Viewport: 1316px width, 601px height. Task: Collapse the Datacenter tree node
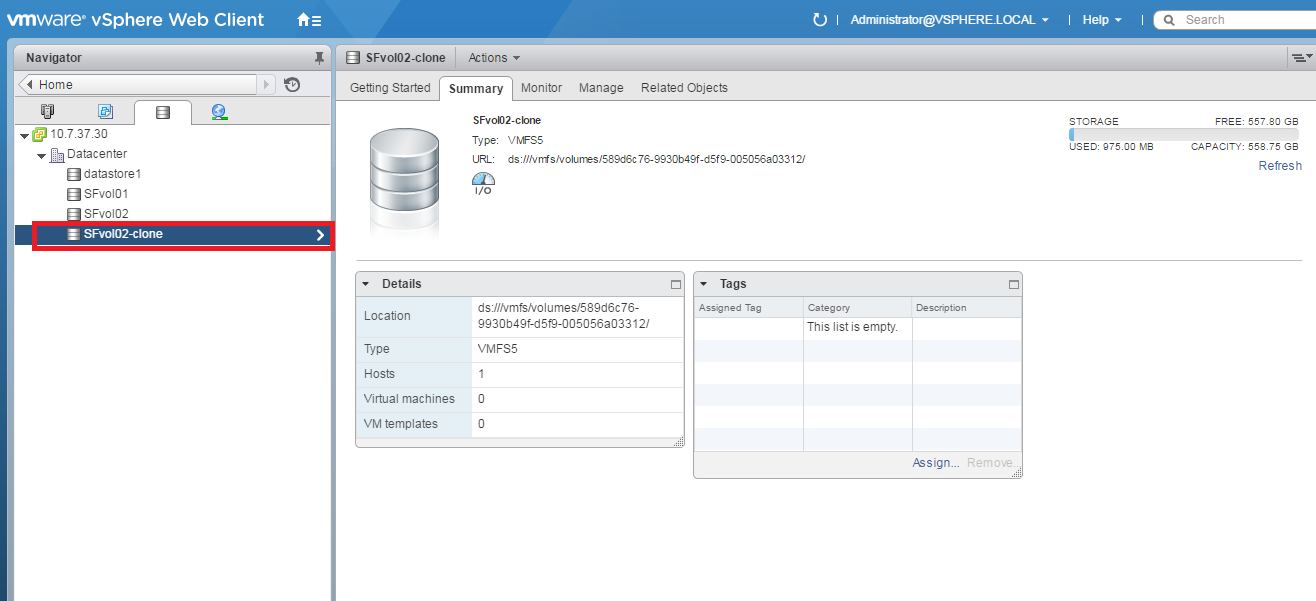41,155
